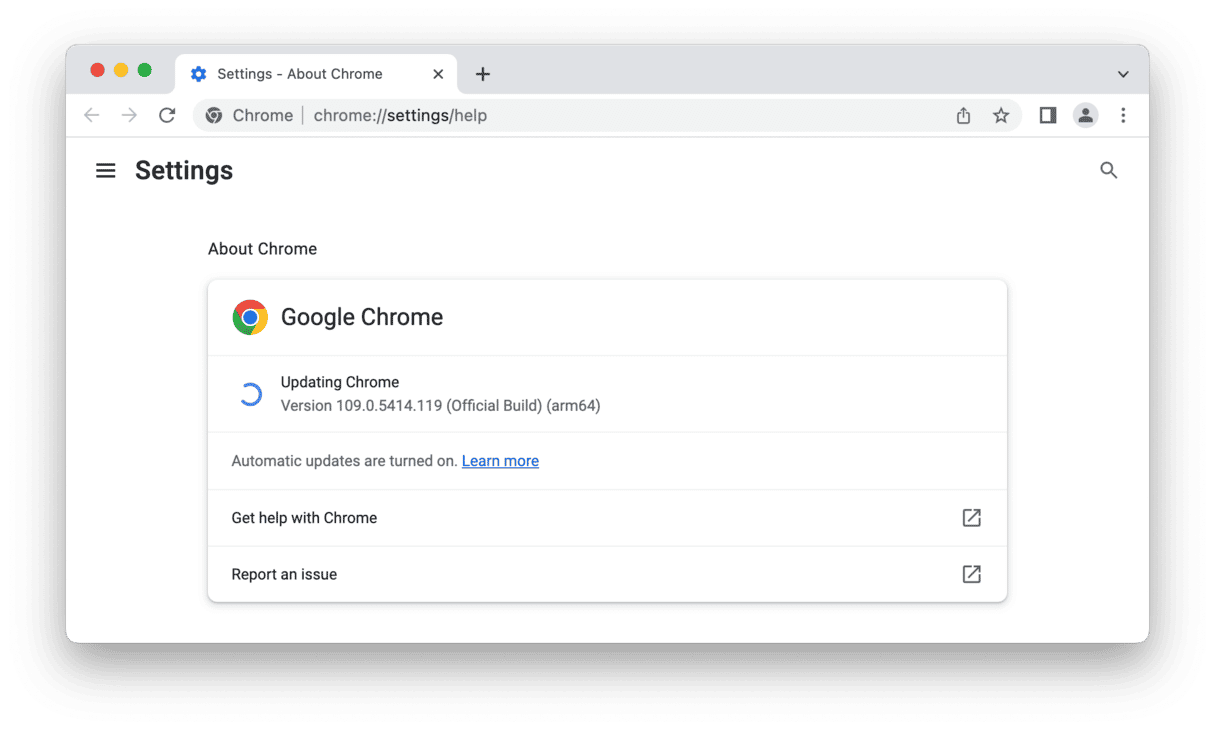Click the search settings magnifier icon

point(1108,171)
